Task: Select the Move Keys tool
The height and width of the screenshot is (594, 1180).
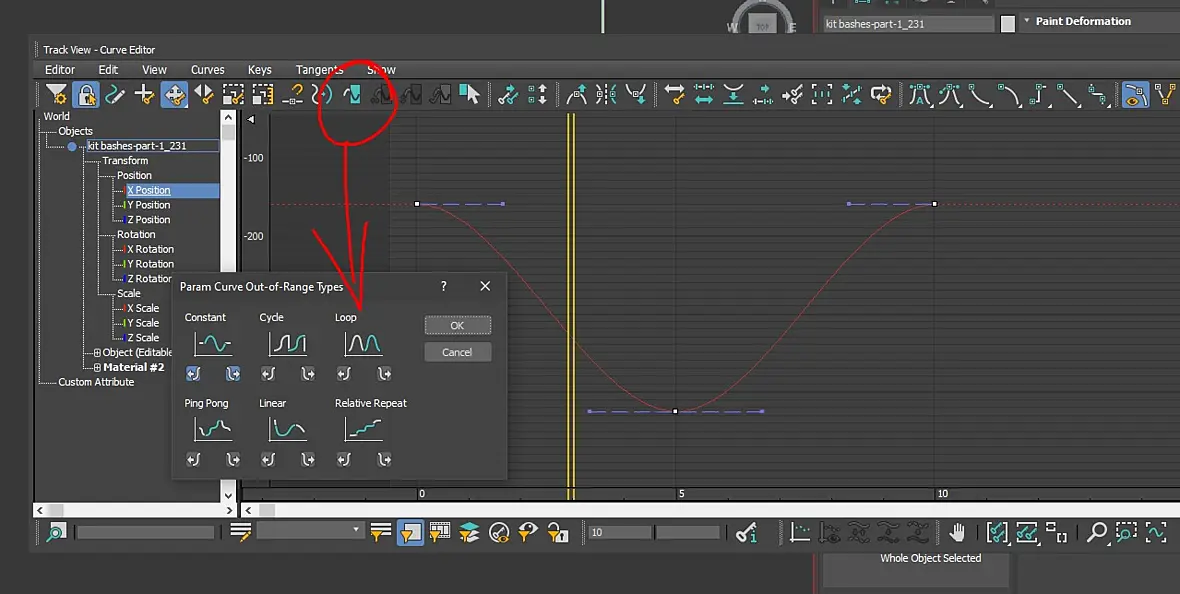Action: pyautogui.click(x=174, y=95)
